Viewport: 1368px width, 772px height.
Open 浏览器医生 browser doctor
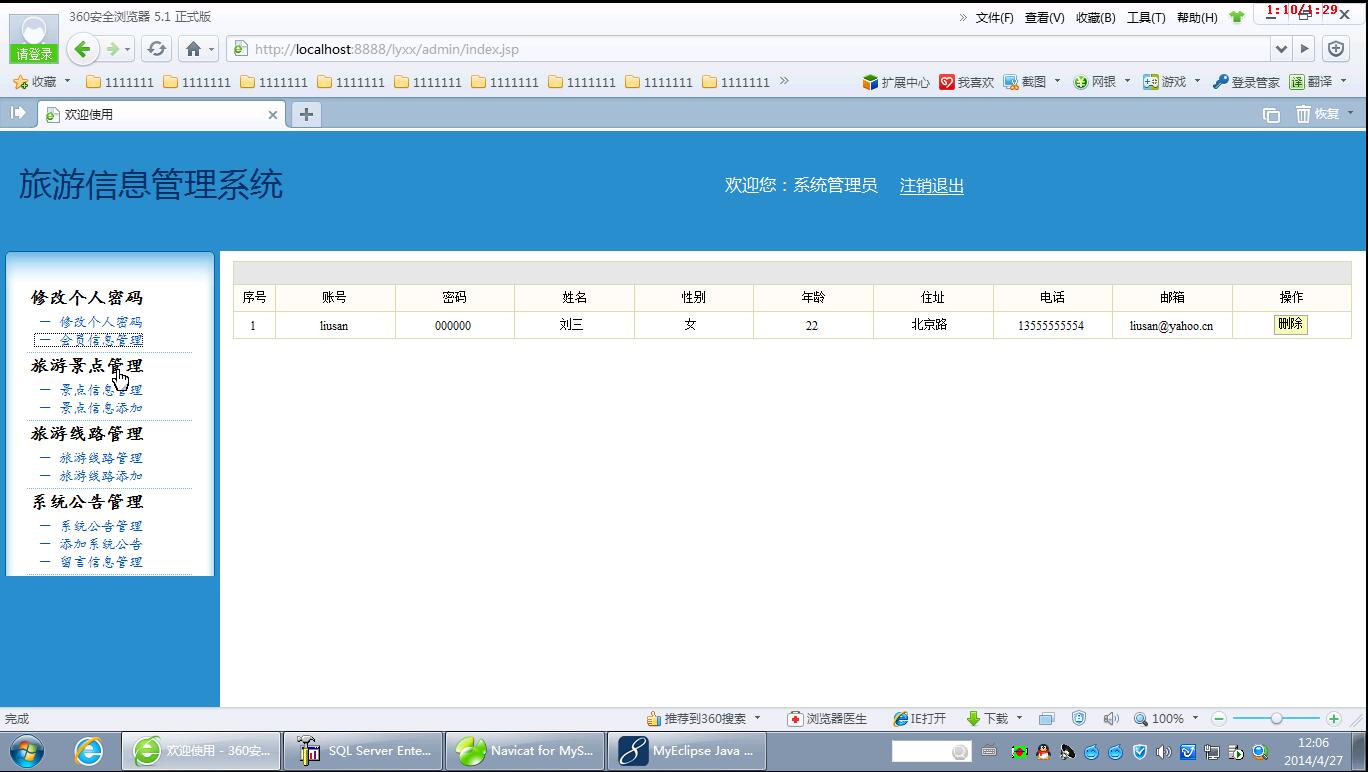pos(827,718)
